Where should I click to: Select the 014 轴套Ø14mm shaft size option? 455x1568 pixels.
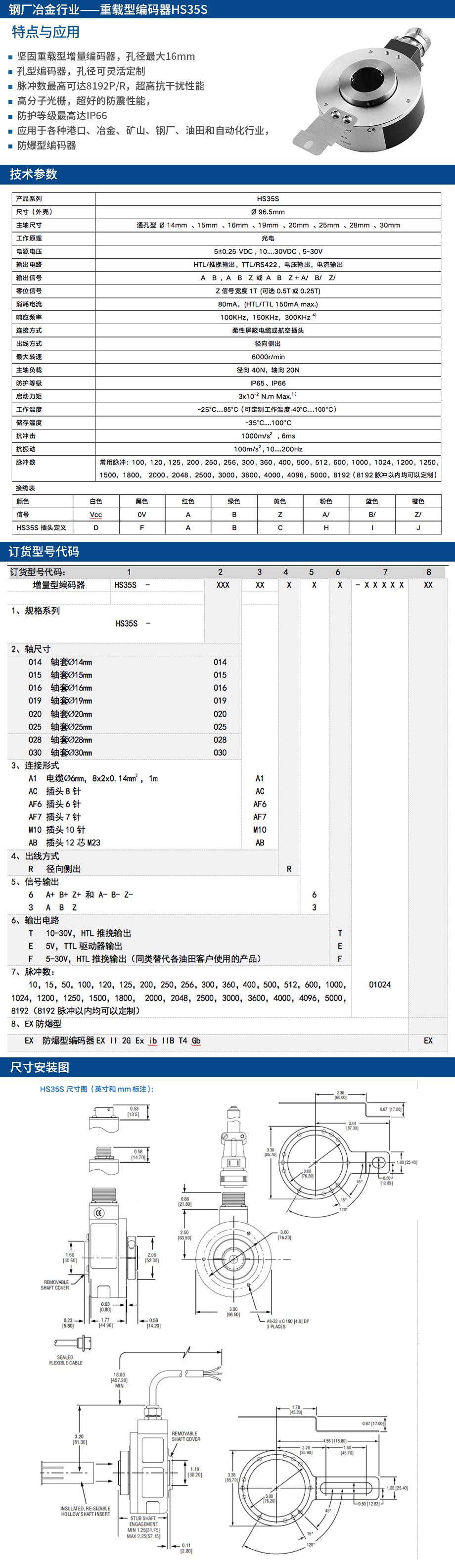(x=61, y=662)
